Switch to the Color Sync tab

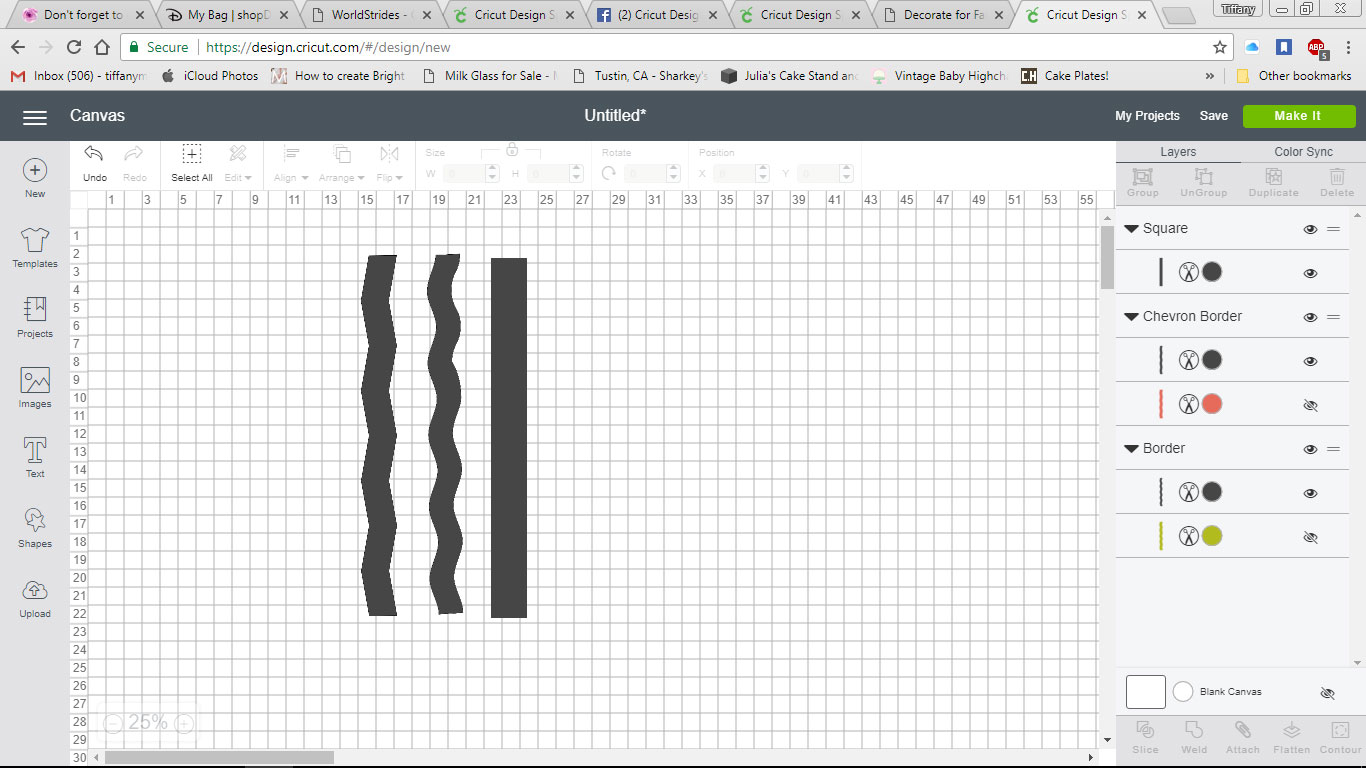tap(1302, 152)
